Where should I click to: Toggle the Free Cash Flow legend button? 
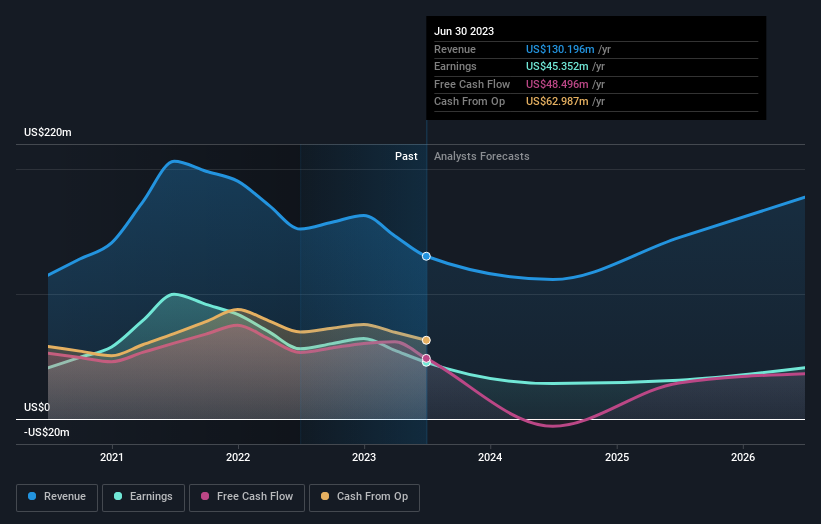247,497
